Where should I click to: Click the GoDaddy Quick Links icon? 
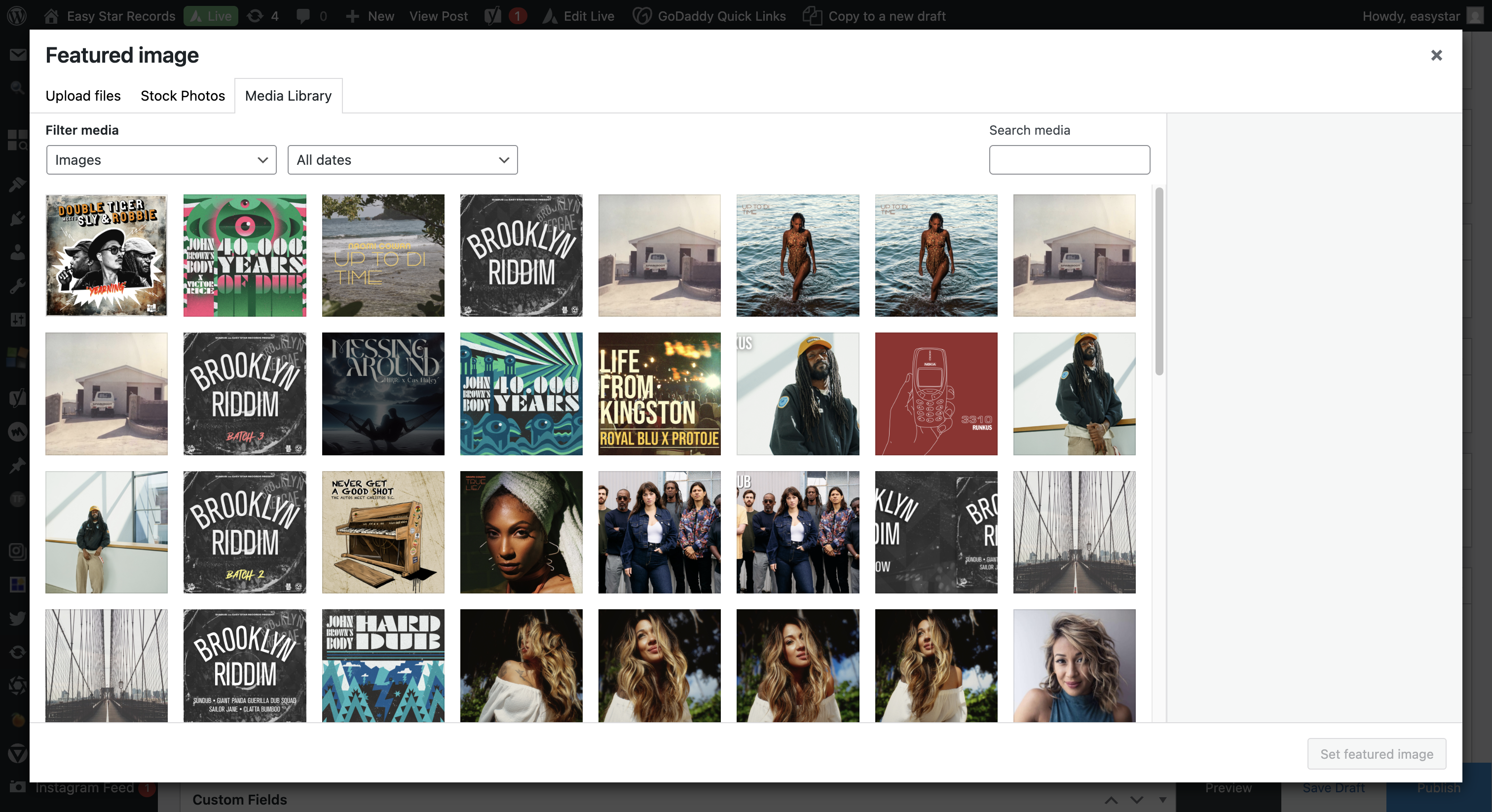641,16
